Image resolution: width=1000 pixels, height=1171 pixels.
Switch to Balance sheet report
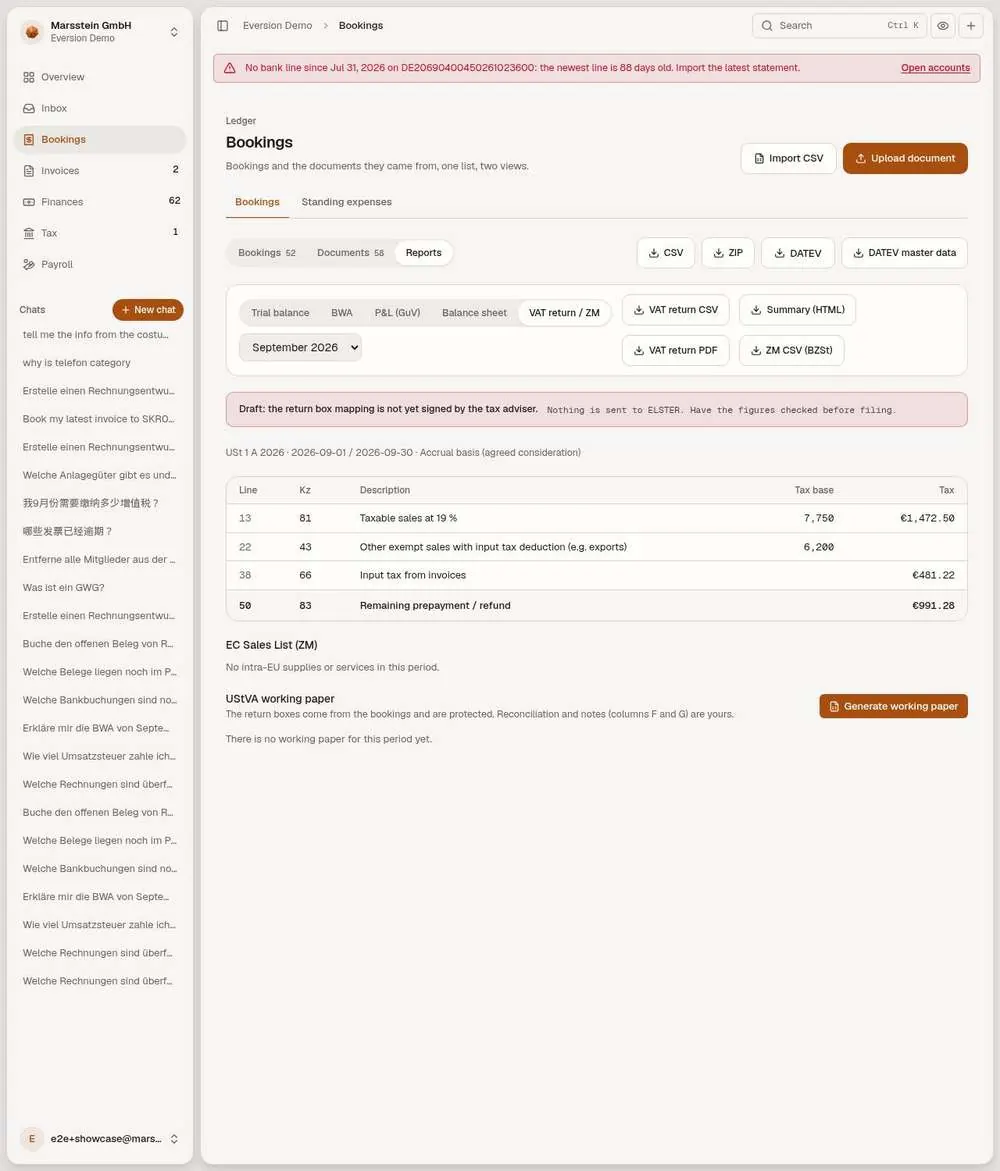click(x=474, y=313)
